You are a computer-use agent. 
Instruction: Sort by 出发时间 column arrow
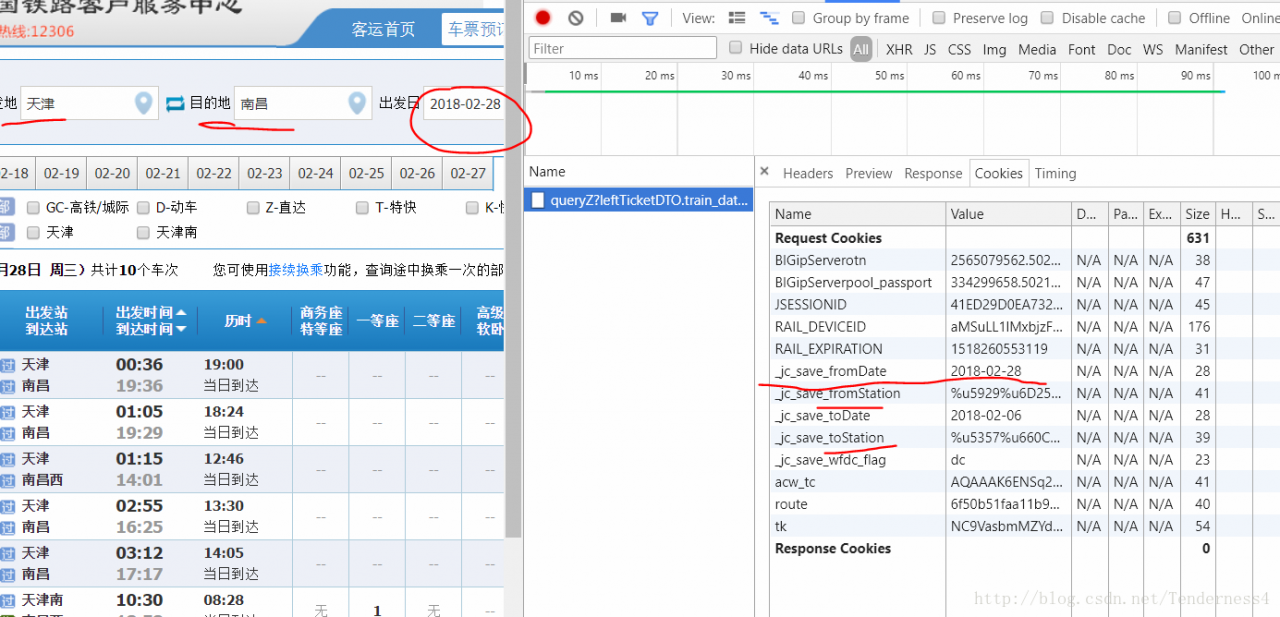181,313
